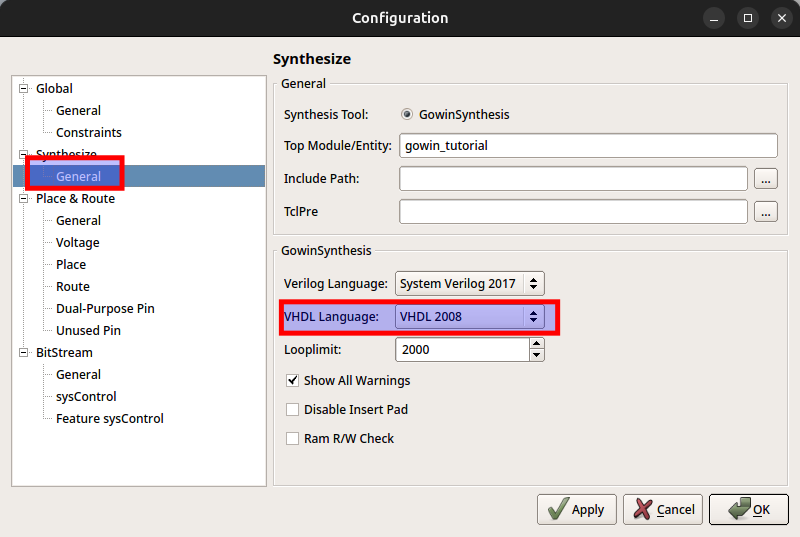Screen dimensions: 800x537
Task: Close the Configuration dialog
Action: pyautogui.click(x=782, y=18)
